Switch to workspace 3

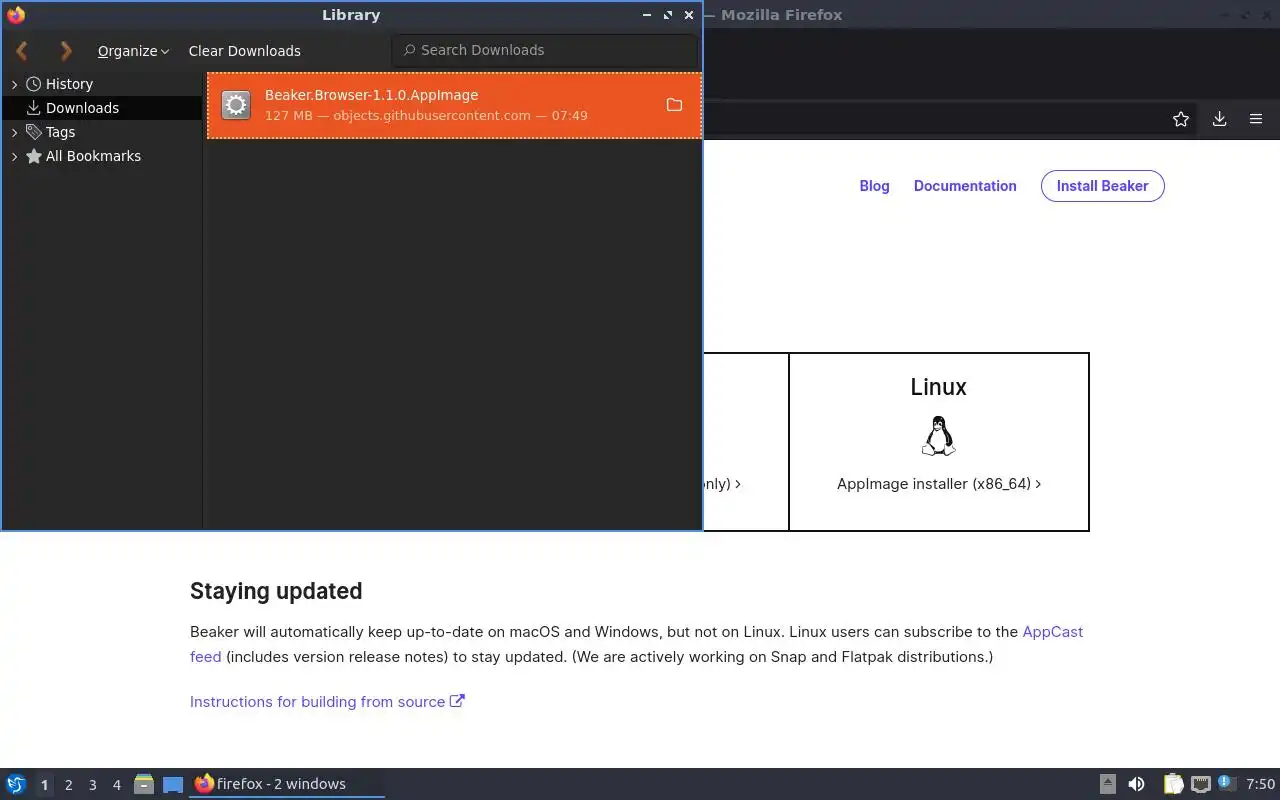pyautogui.click(x=92, y=785)
